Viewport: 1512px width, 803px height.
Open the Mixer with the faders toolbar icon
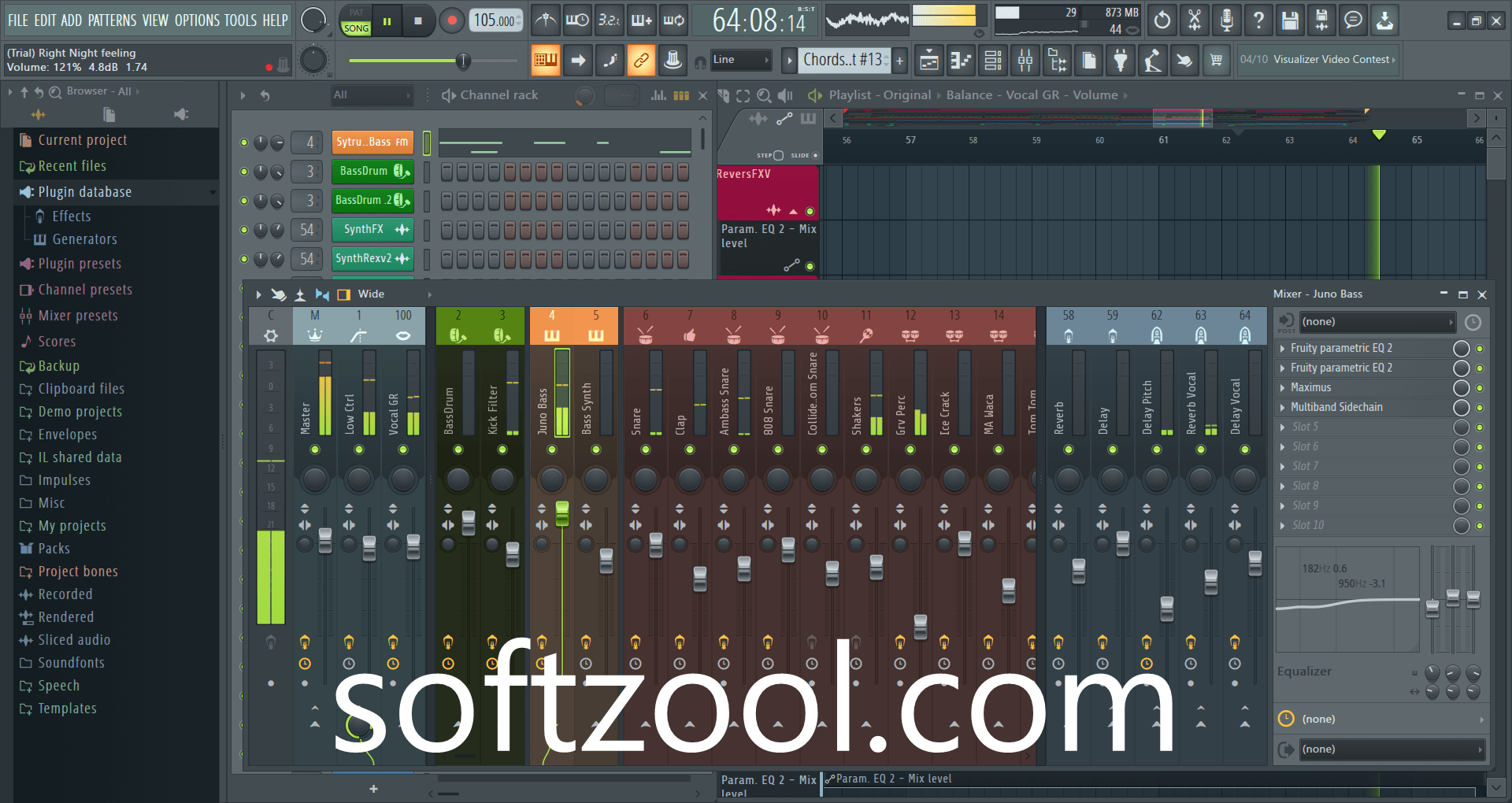tap(1025, 60)
